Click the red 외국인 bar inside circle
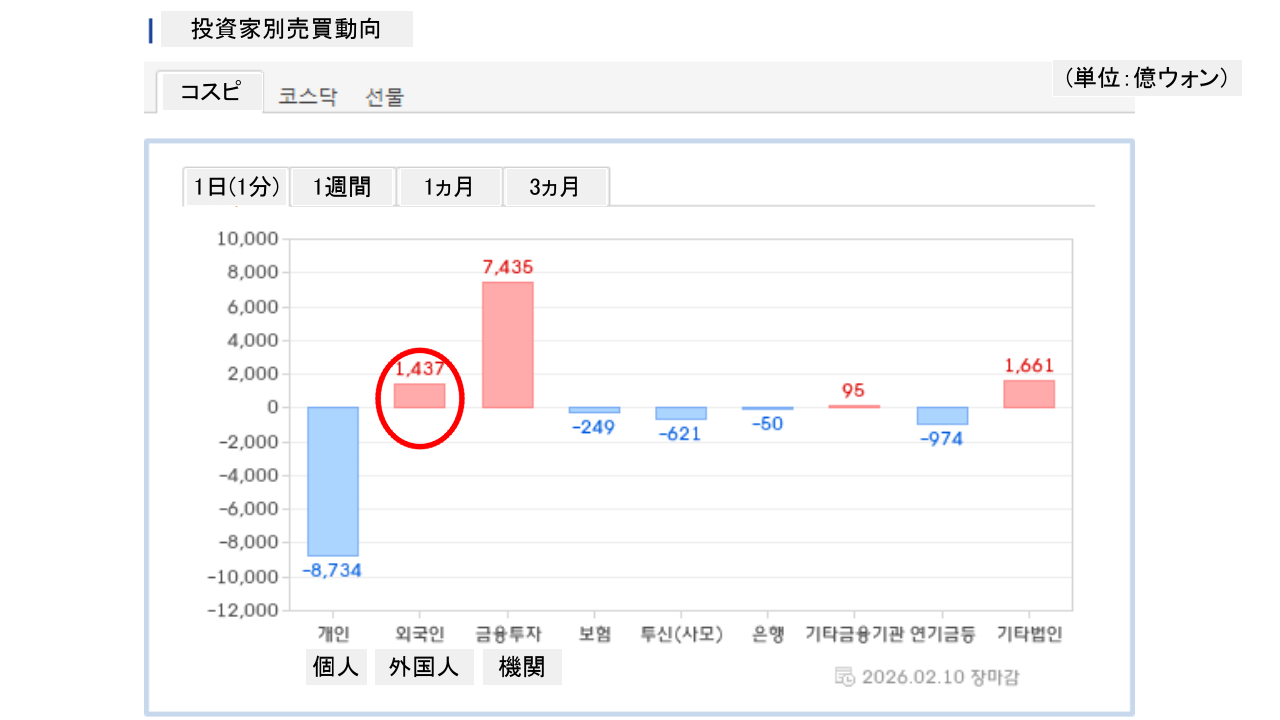This screenshot has height=720, width=1280. [x=419, y=396]
